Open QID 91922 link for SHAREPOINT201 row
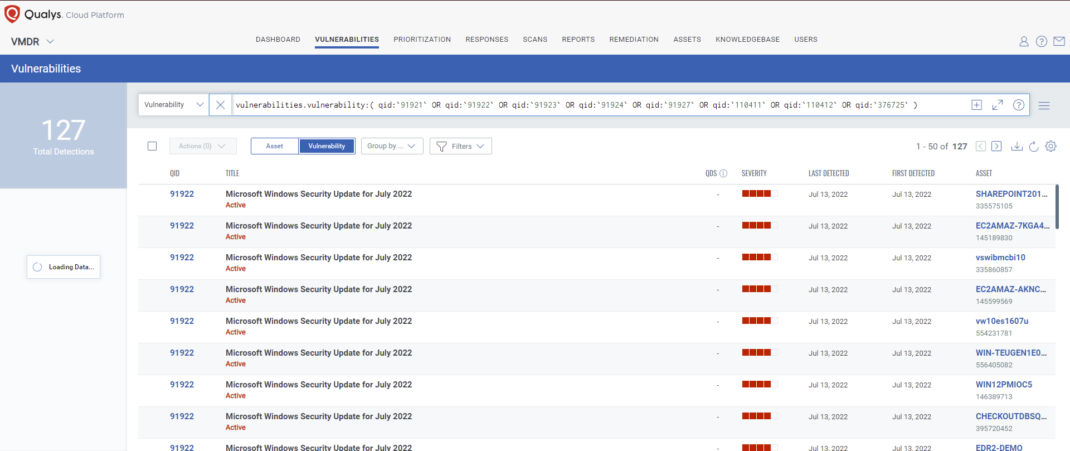 [x=182, y=194]
